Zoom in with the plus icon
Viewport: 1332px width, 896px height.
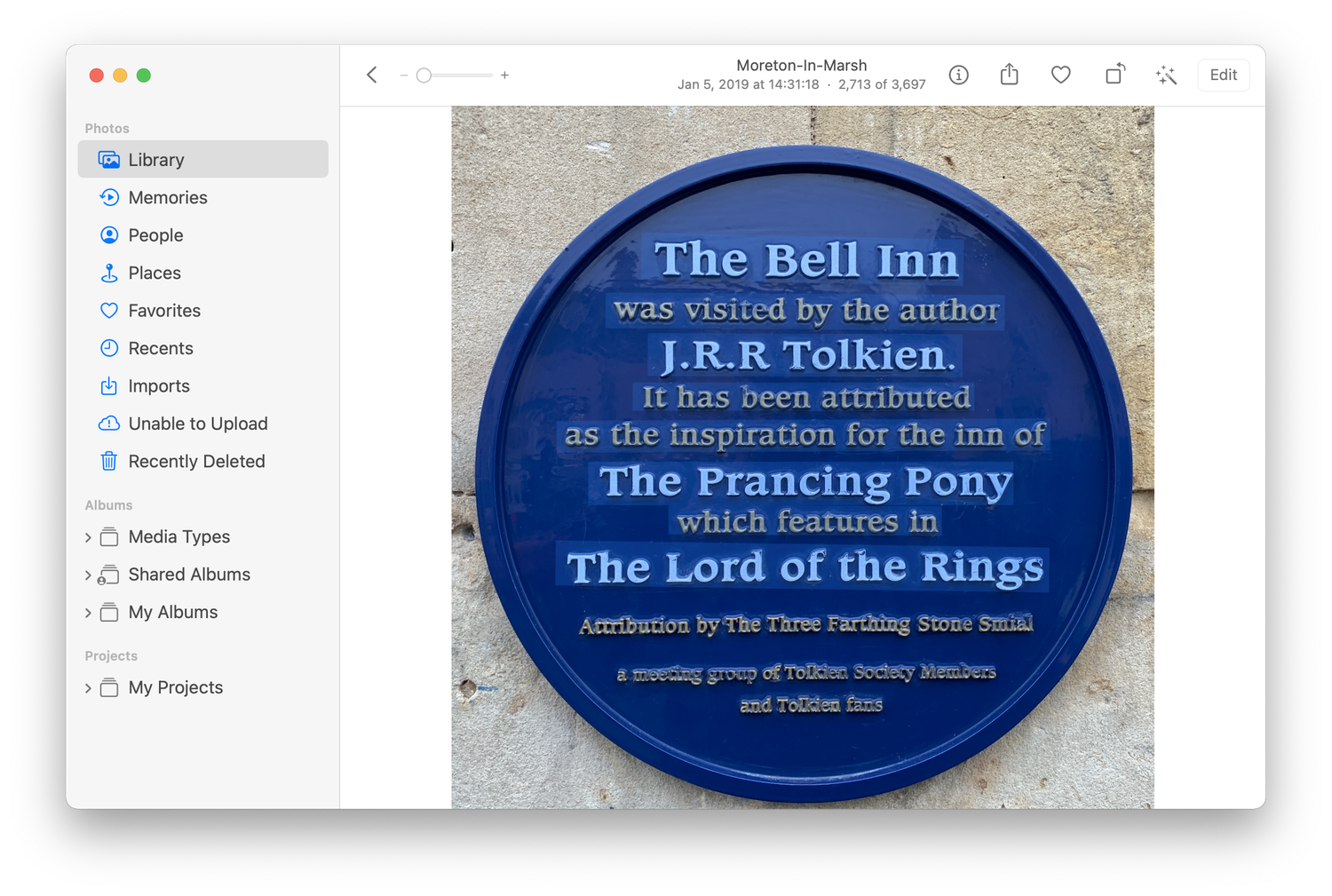[x=504, y=75]
